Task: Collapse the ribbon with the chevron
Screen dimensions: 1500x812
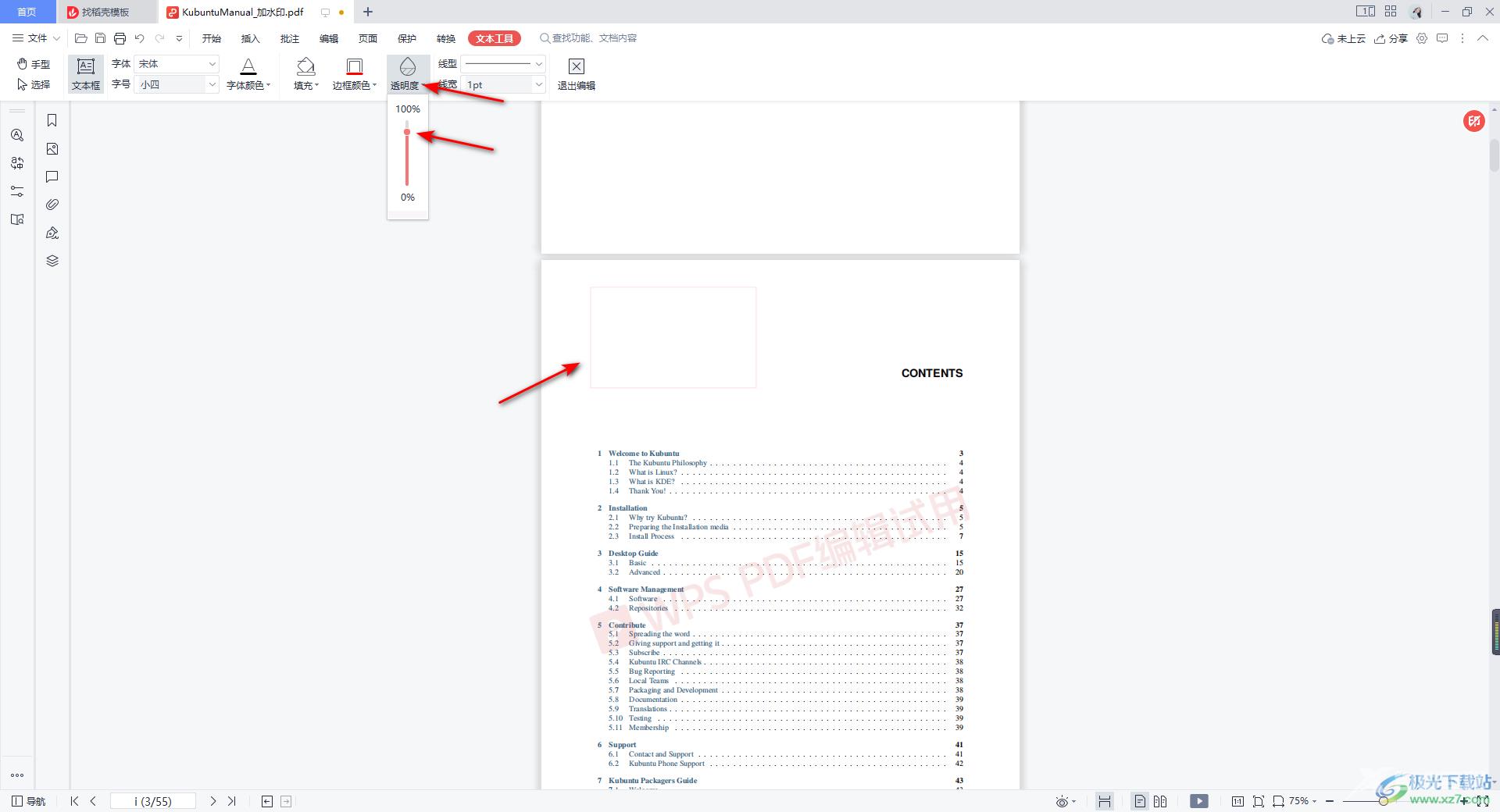Action: pos(1483,38)
